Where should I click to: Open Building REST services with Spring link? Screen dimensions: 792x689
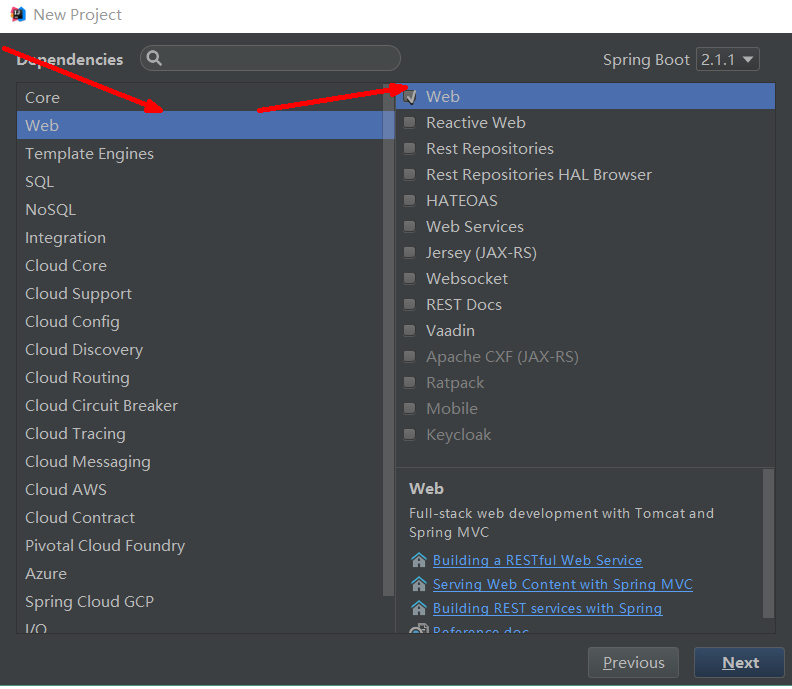click(x=548, y=608)
